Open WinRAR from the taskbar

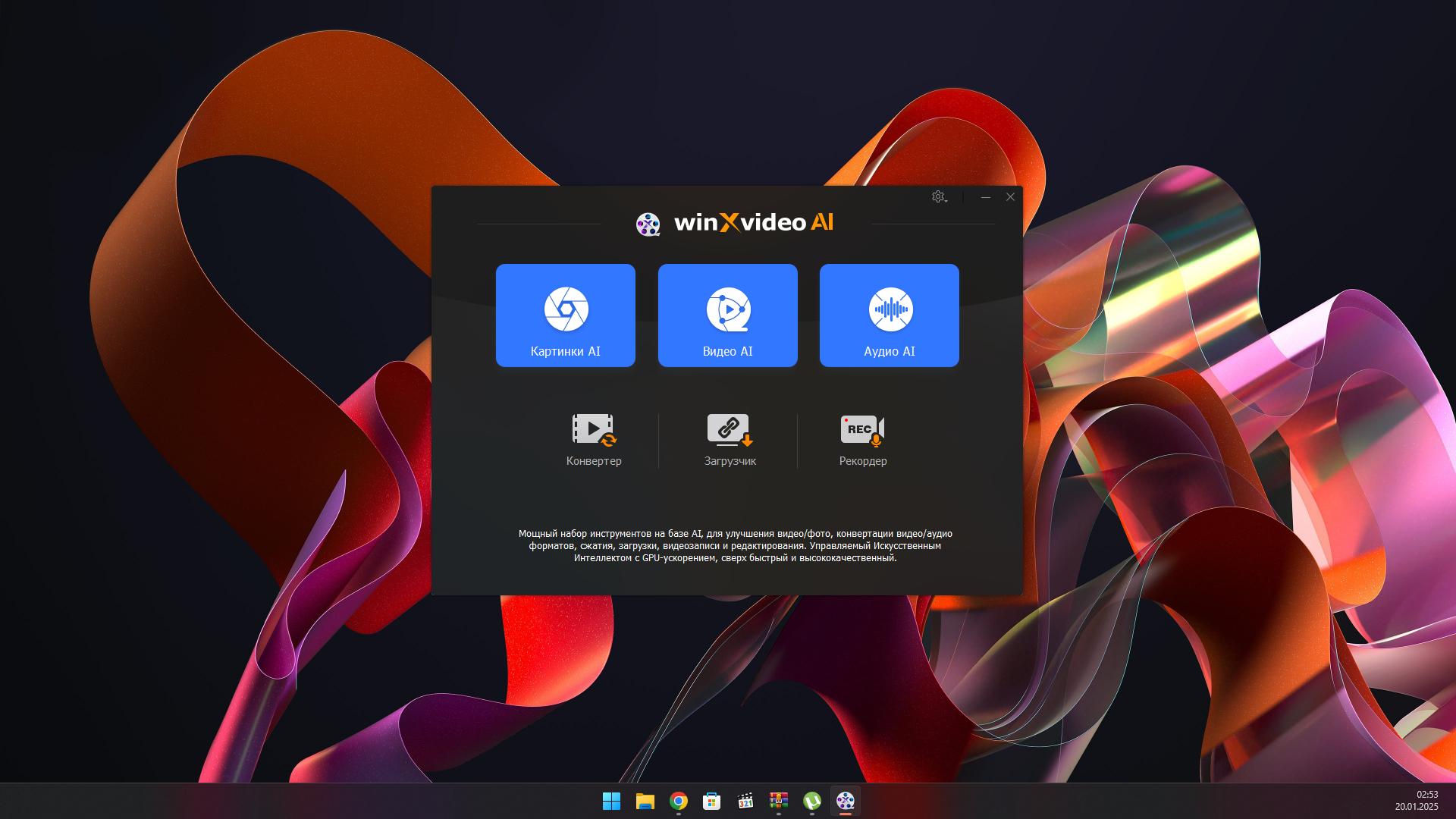779,801
